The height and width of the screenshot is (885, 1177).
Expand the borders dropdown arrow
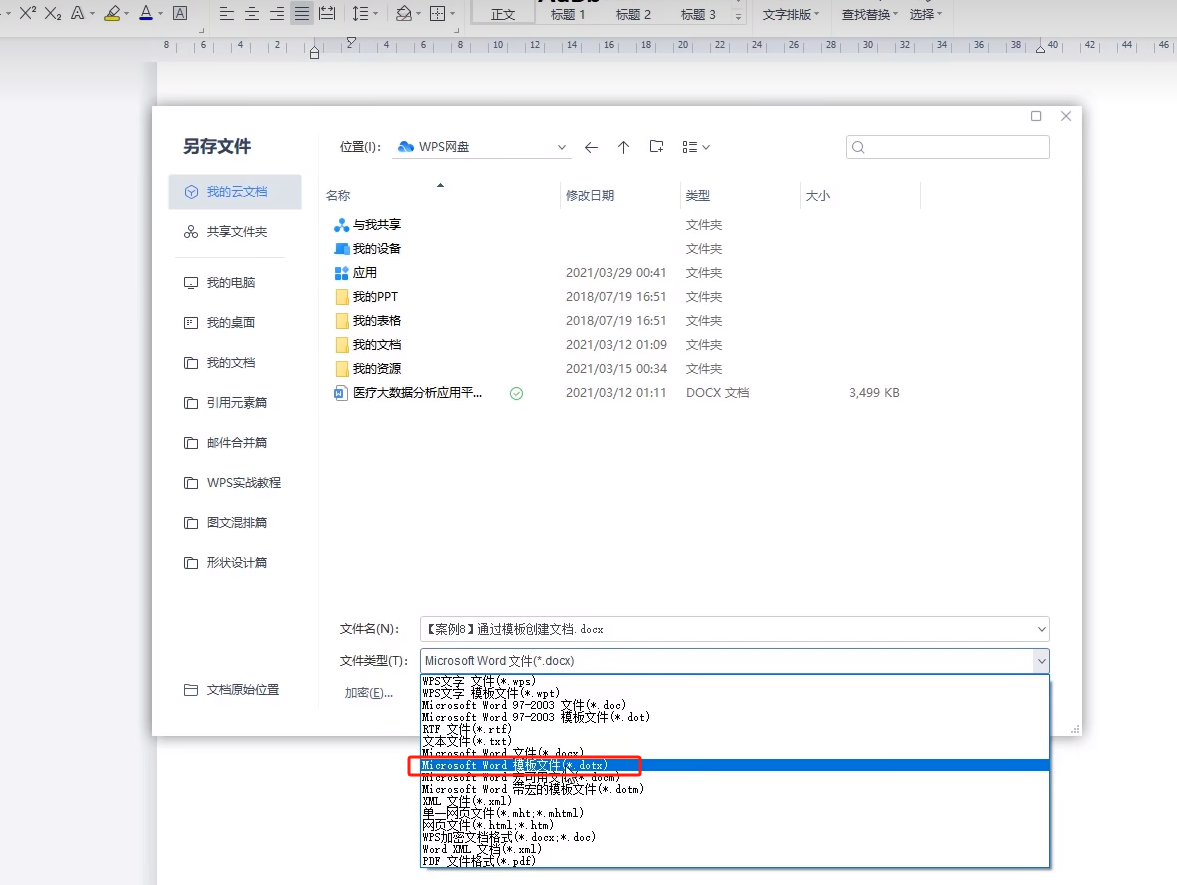(x=453, y=14)
